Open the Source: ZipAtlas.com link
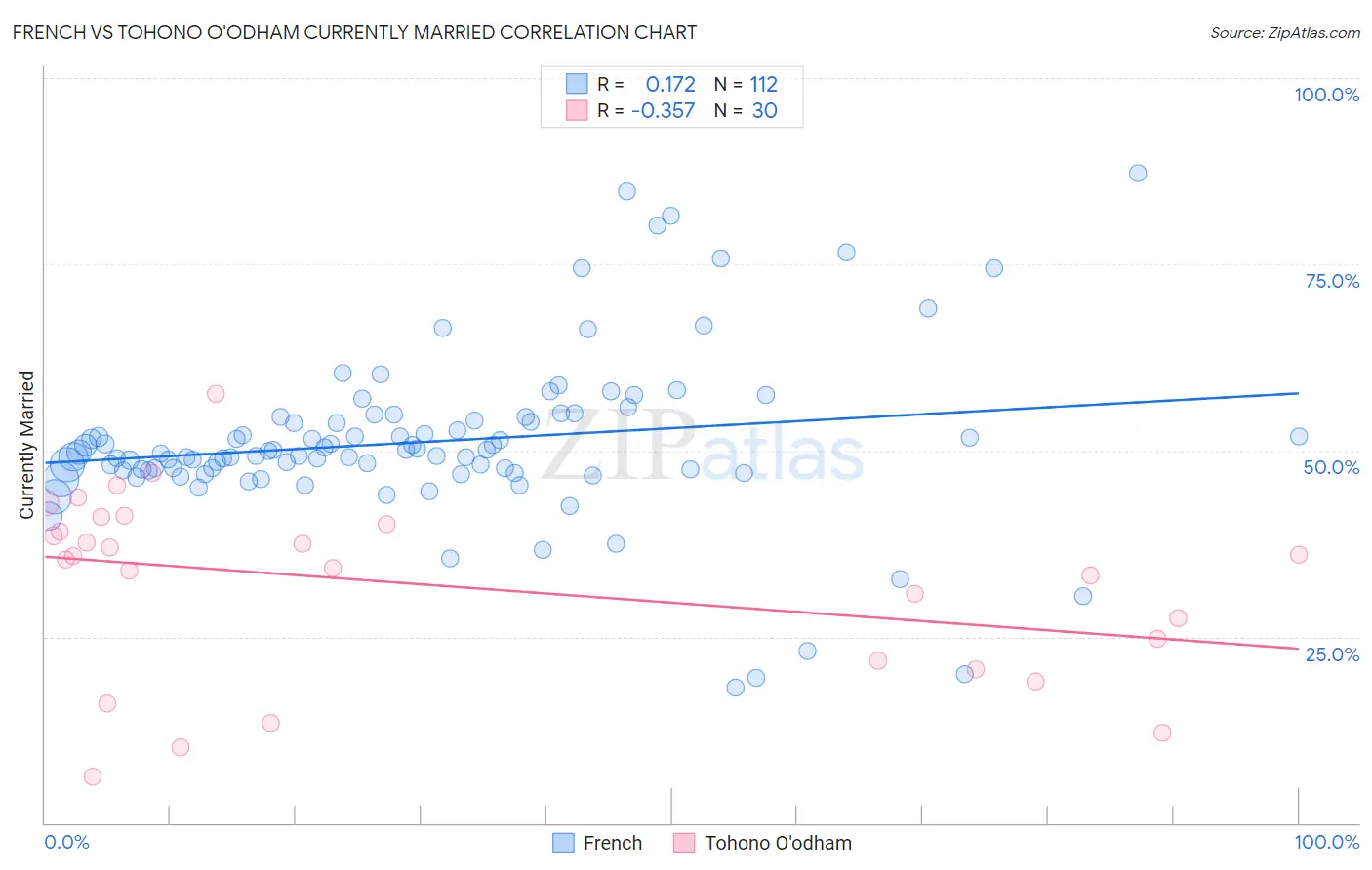1372x870 pixels. tap(1285, 32)
